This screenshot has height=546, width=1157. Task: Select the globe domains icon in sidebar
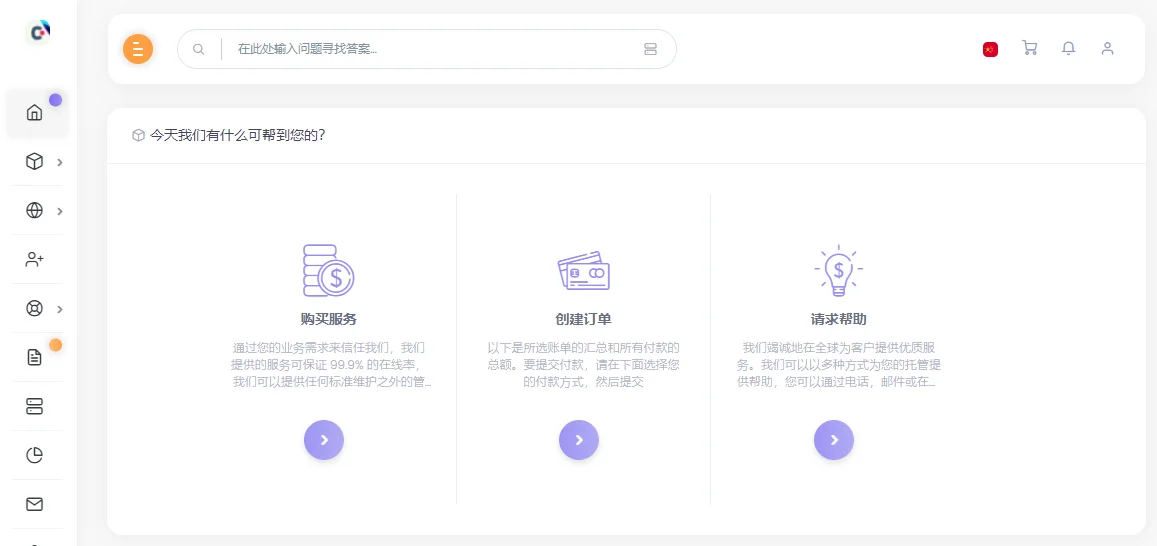[x=35, y=210]
